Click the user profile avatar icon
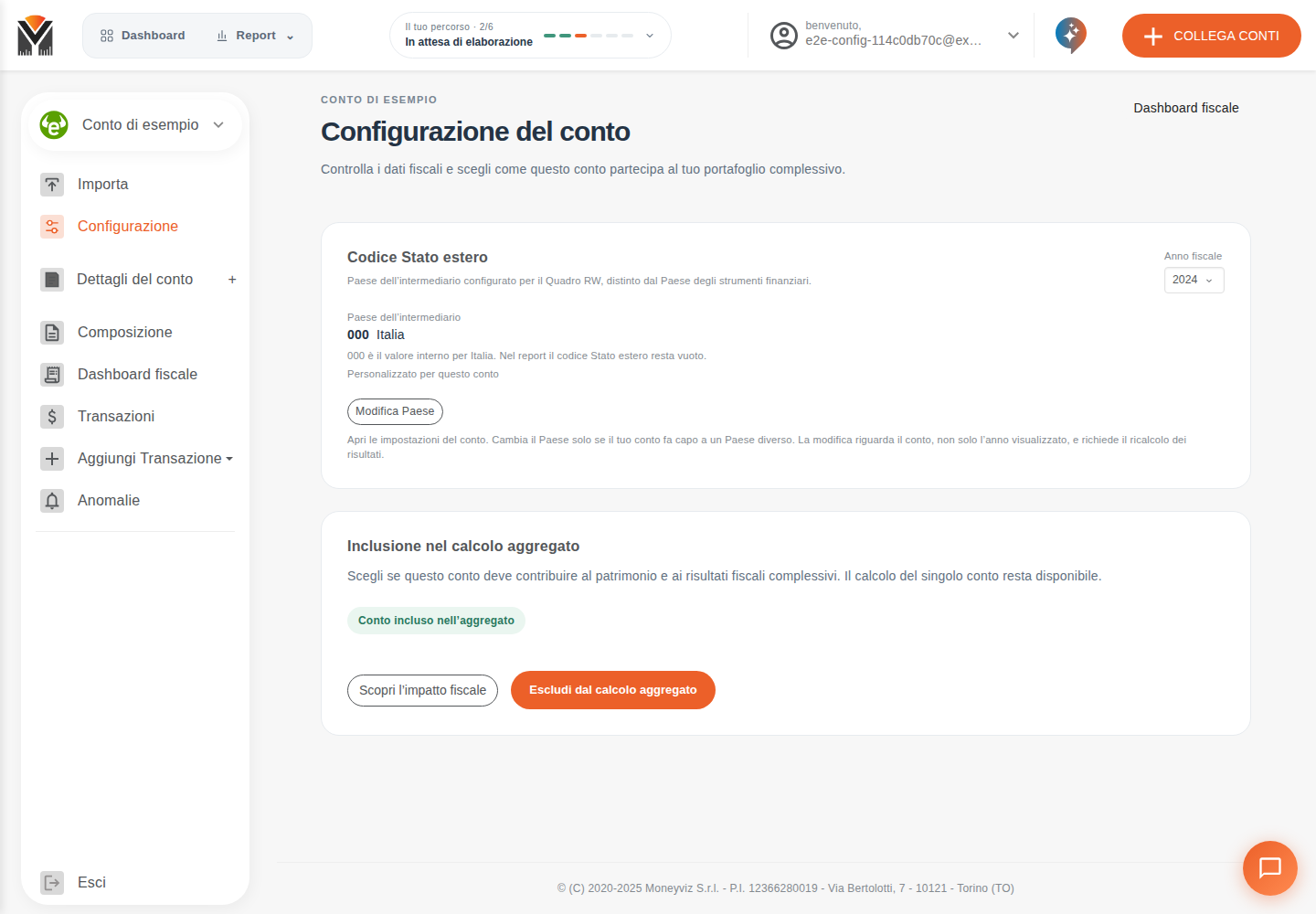This screenshot has height=914, width=1316. pos(784,36)
